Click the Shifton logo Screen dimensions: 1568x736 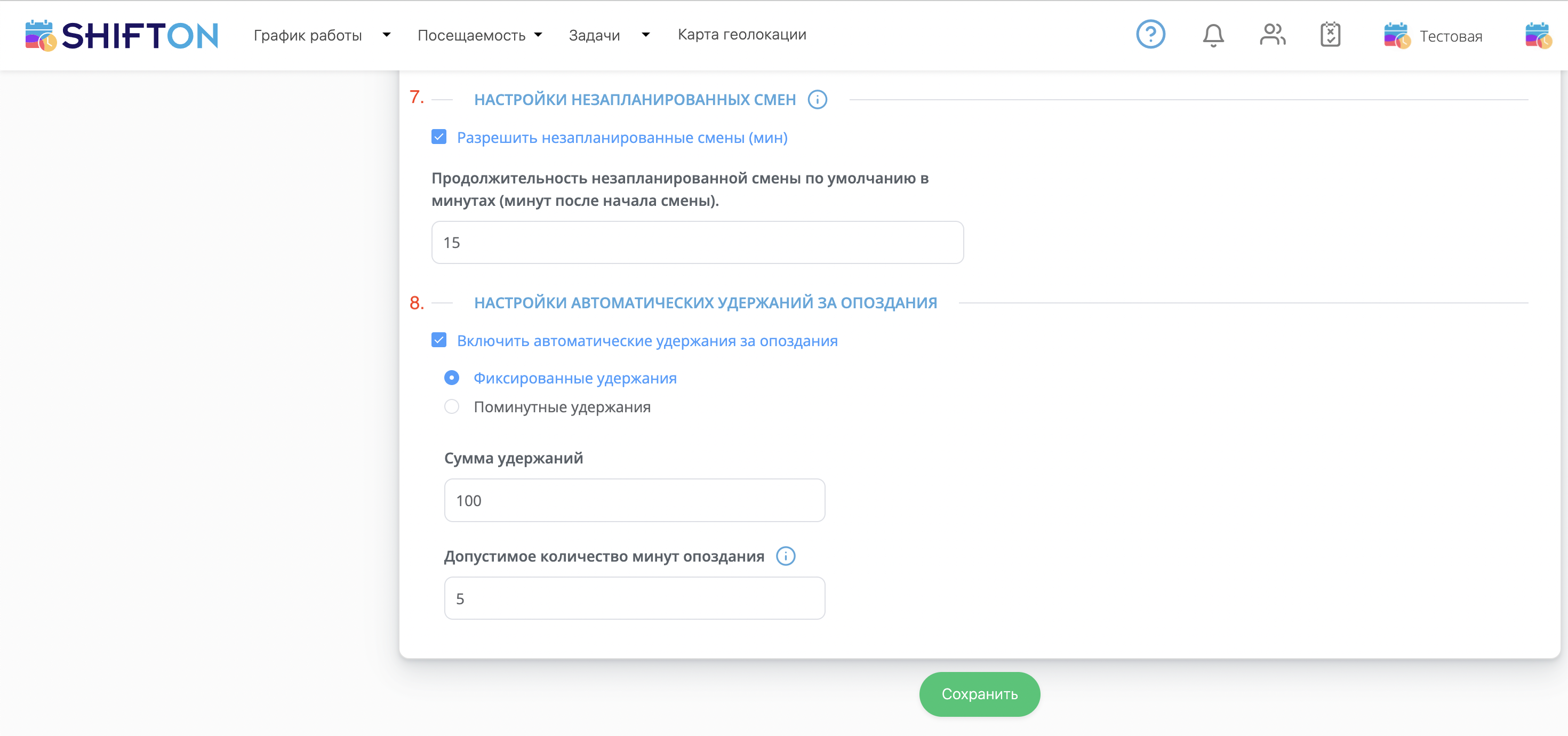point(122,35)
